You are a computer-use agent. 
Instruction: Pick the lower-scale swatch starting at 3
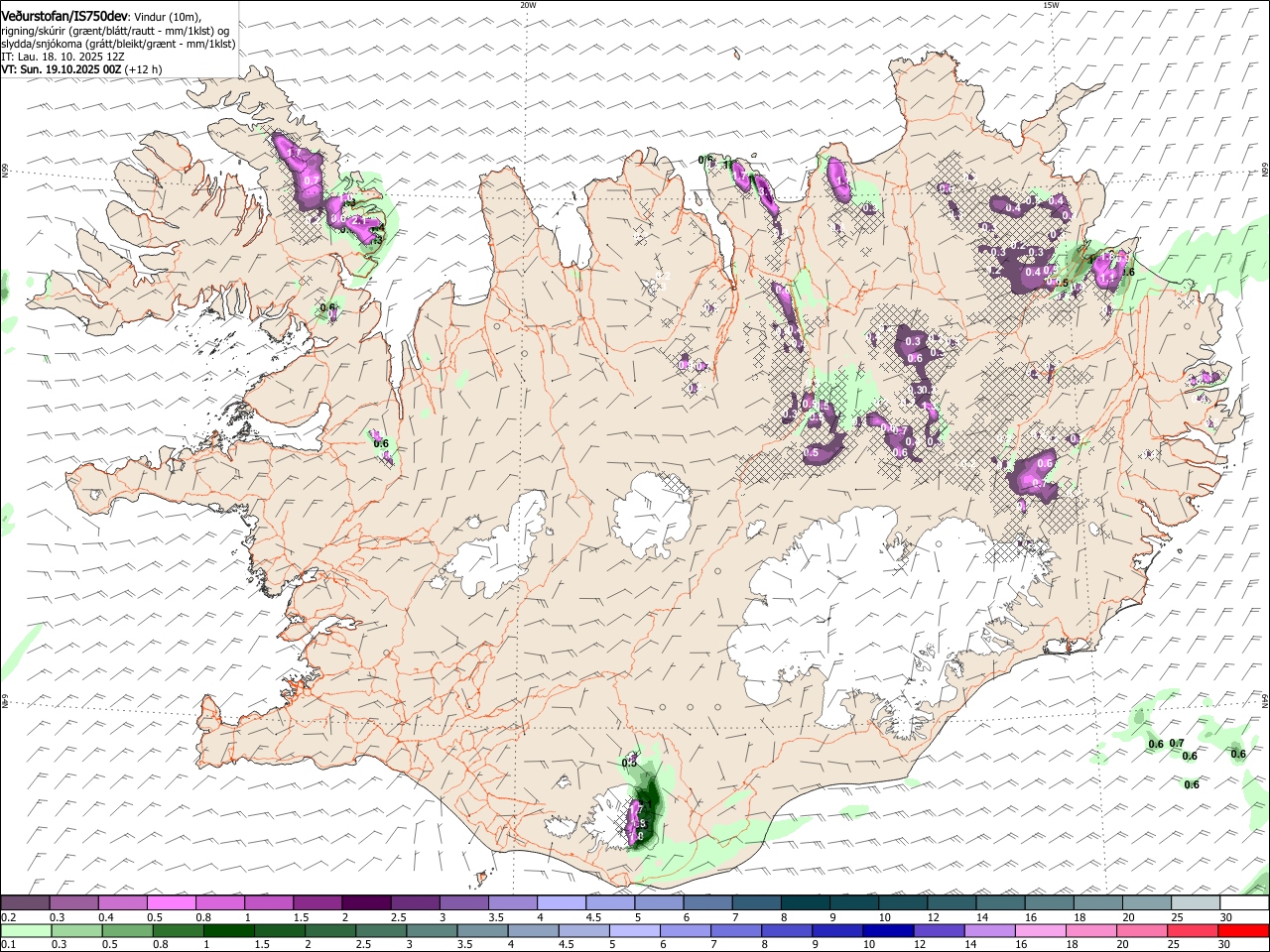click(433, 930)
